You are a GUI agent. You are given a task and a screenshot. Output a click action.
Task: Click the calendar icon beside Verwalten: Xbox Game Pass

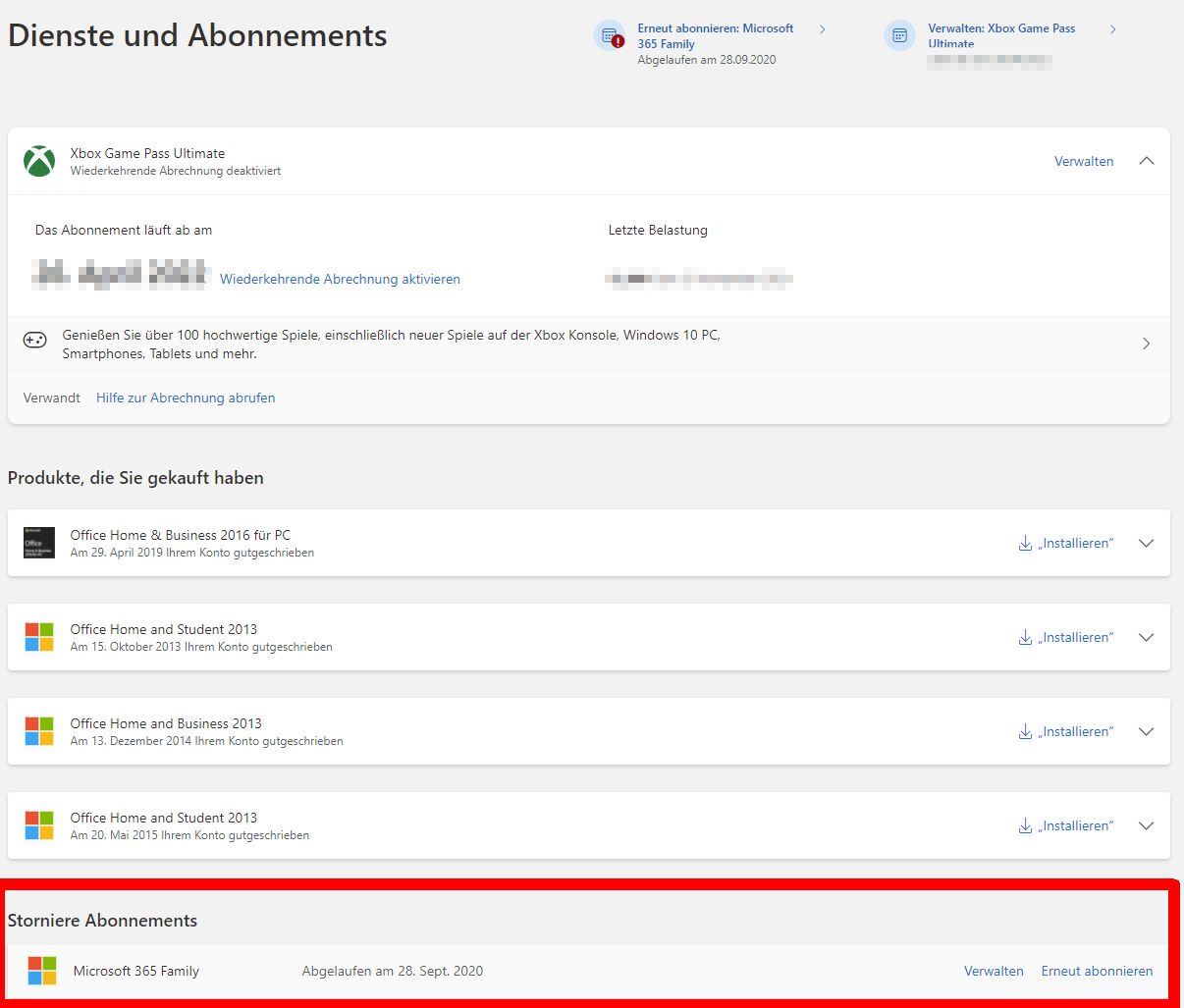click(x=899, y=36)
